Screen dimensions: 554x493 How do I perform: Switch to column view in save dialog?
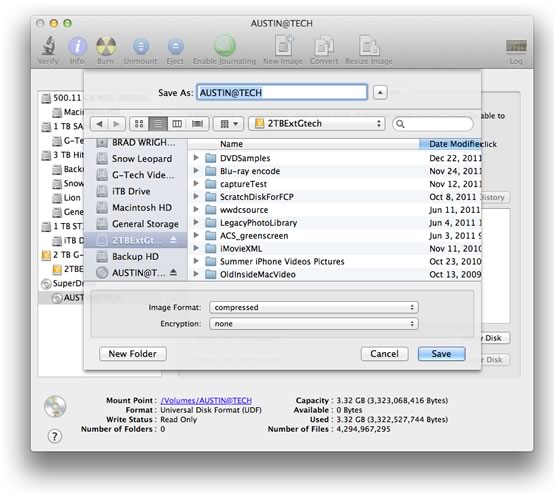pos(177,124)
